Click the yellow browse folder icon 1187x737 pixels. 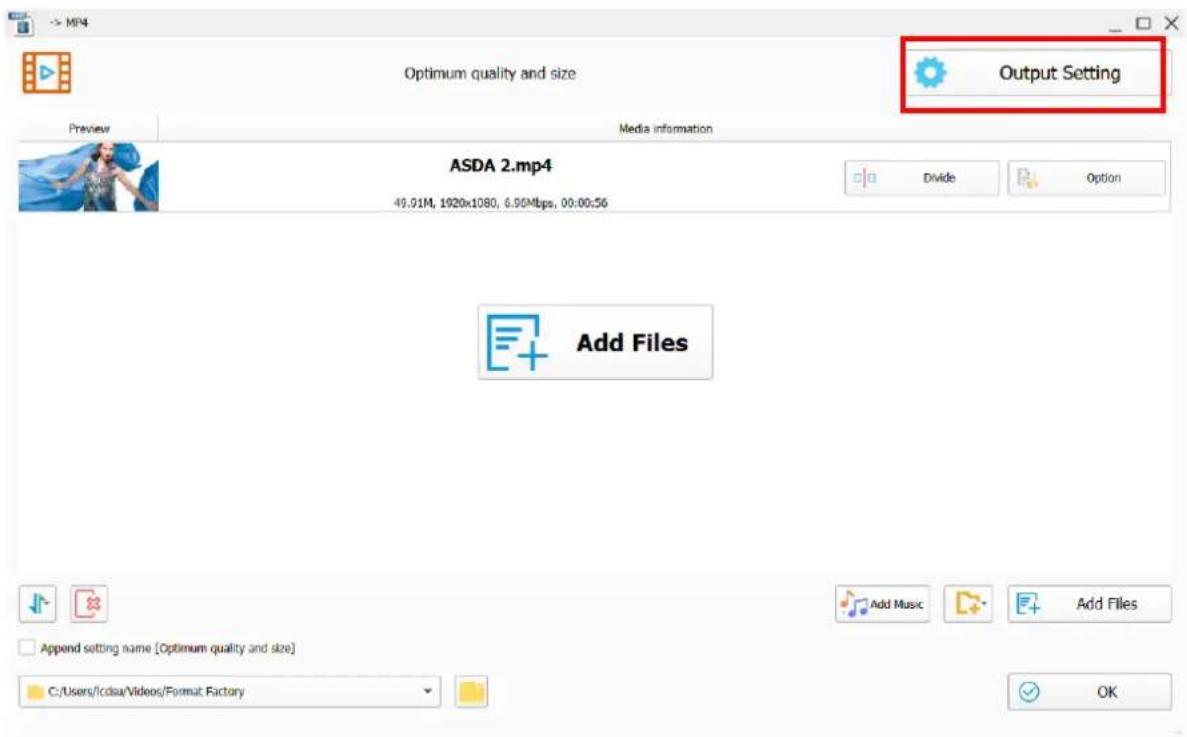point(472,692)
